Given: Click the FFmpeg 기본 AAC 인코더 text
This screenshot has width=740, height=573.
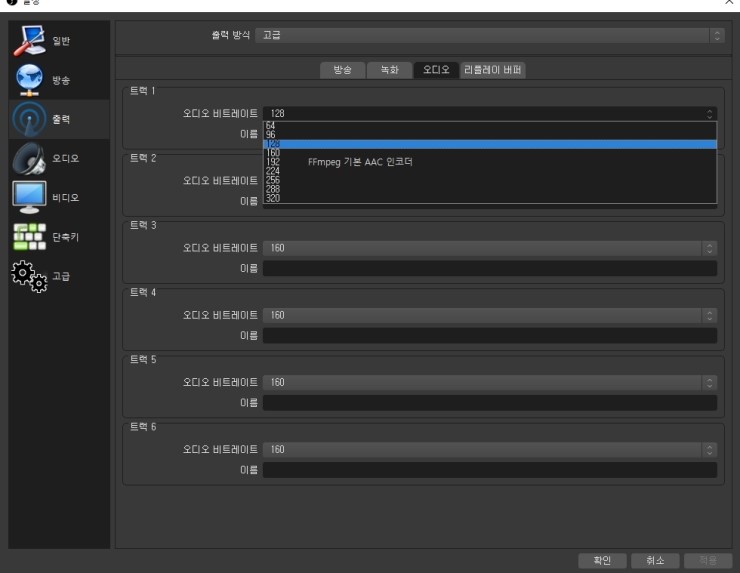Looking at the screenshot, I should pos(360,162).
